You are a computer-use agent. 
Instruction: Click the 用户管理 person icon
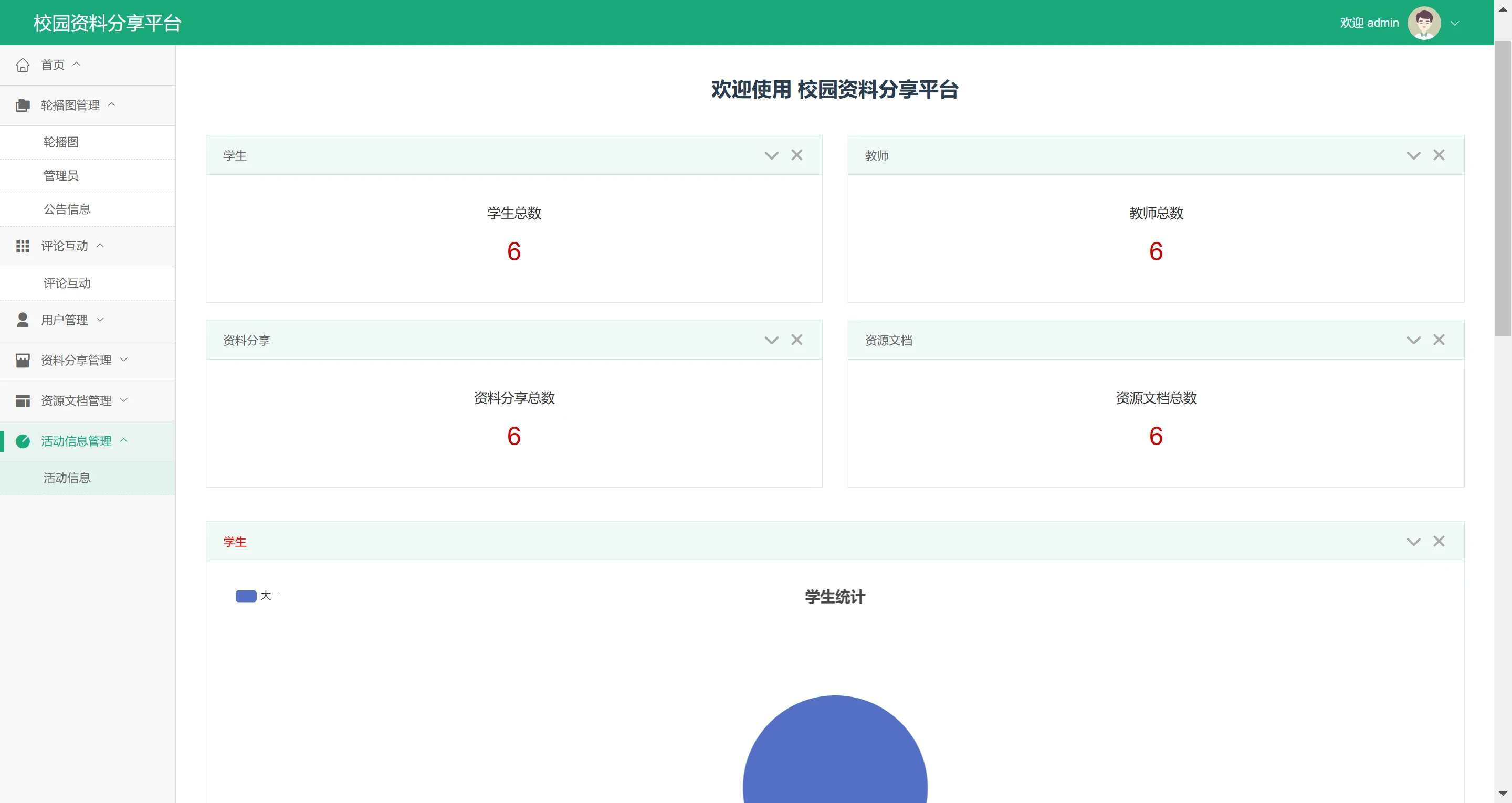click(x=22, y=320)
